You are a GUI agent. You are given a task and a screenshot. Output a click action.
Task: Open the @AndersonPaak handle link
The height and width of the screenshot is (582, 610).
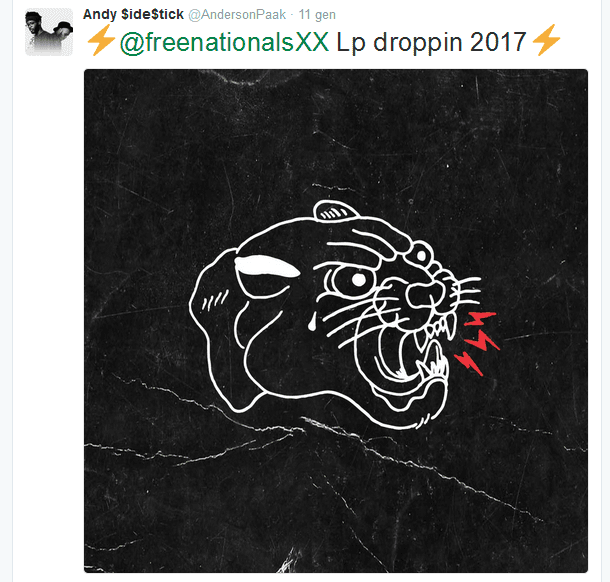pyautogui.click(x=237, y=14)
